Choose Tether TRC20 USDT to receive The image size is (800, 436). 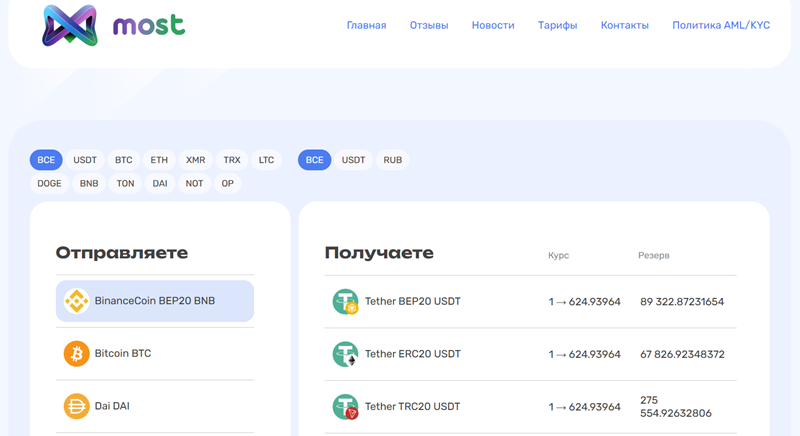click(x=531, y=406)
